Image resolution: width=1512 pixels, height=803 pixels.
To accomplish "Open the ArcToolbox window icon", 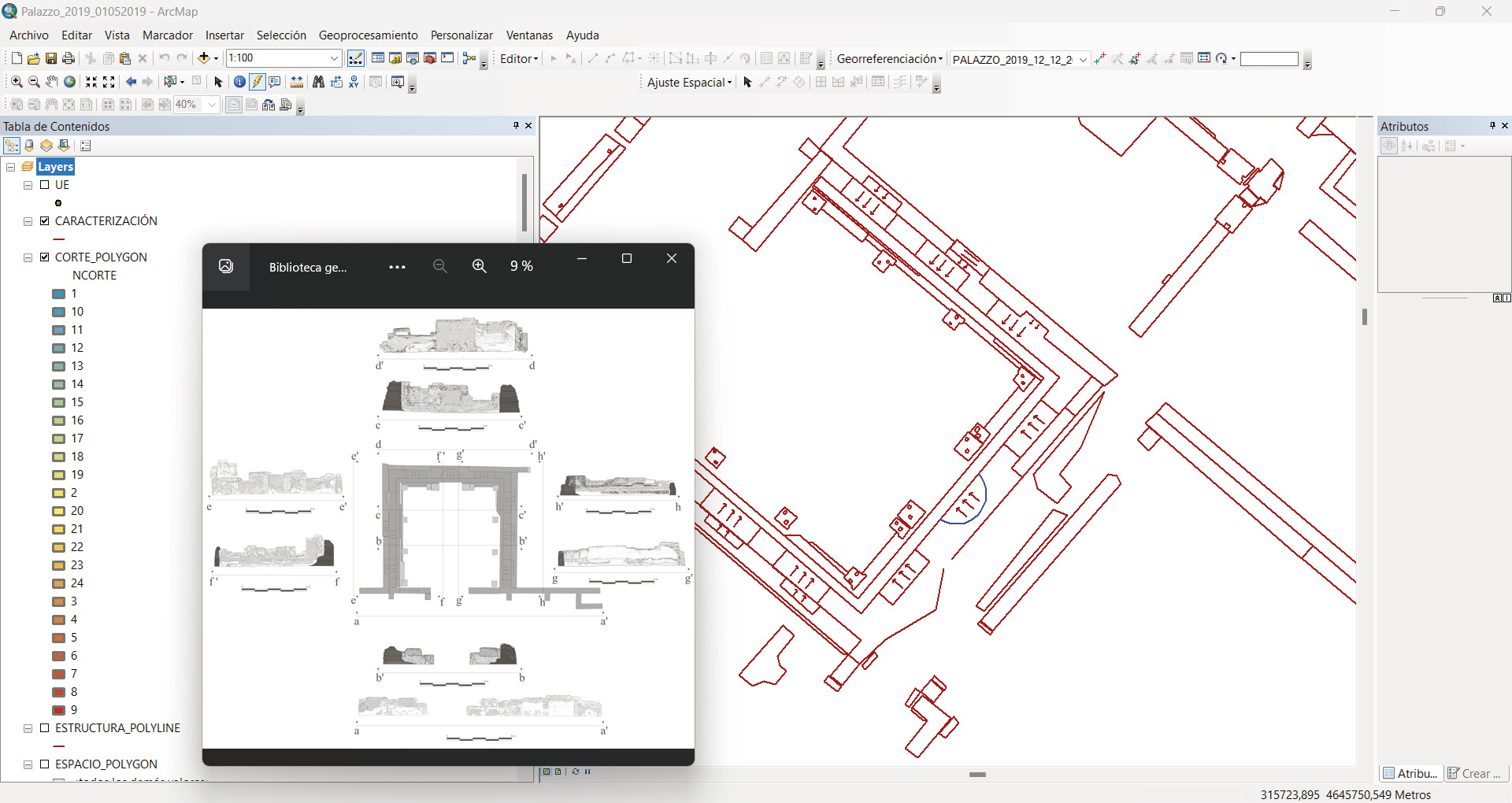I will [x=430, y=58].
